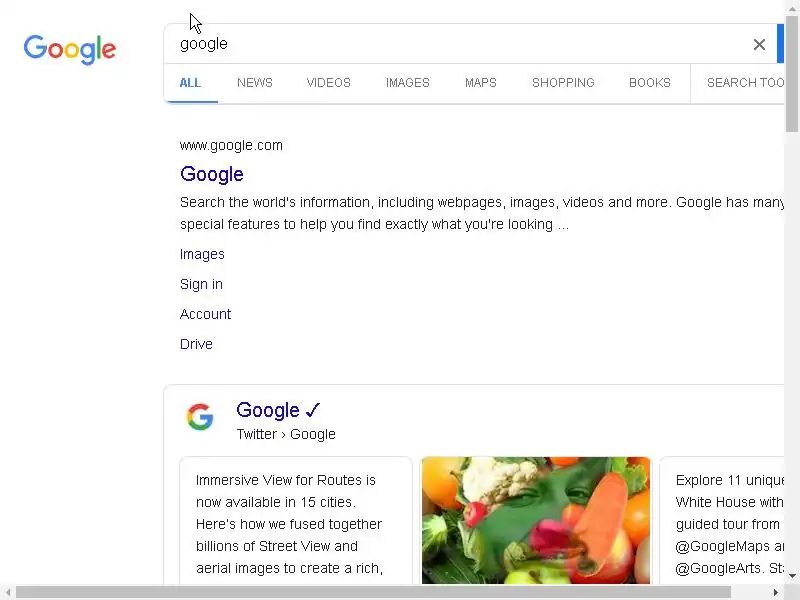The height and width of the screenshot is (600, 800).
Task: Click the left arrow of horizontal scrollbar
Action: [x=7, y=592]
